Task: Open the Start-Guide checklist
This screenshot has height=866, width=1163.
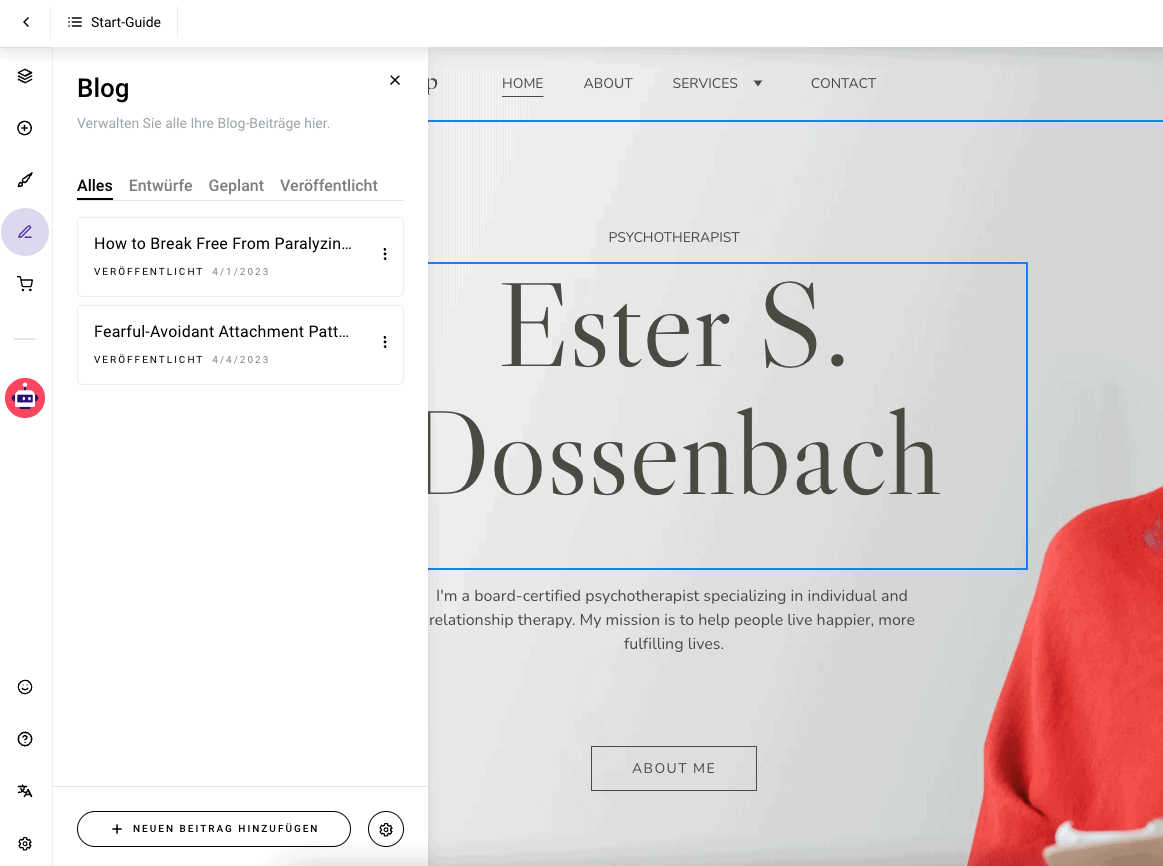Action: click(114, 22)
